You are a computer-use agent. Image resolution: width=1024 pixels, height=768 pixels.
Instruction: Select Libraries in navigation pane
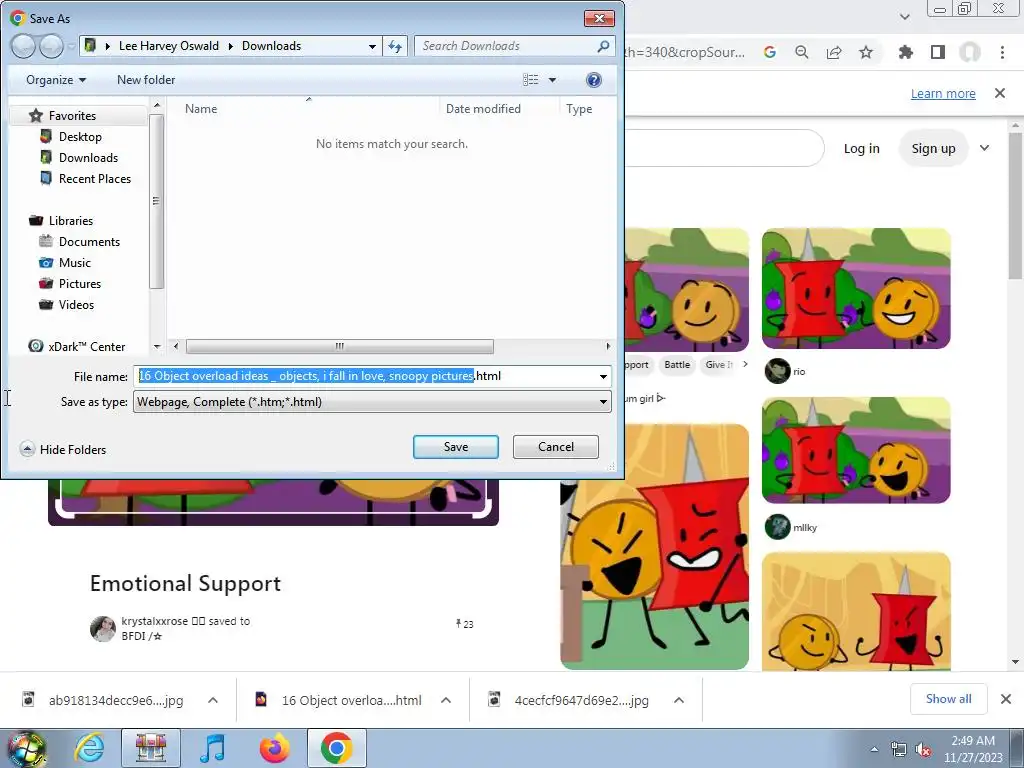71,221
